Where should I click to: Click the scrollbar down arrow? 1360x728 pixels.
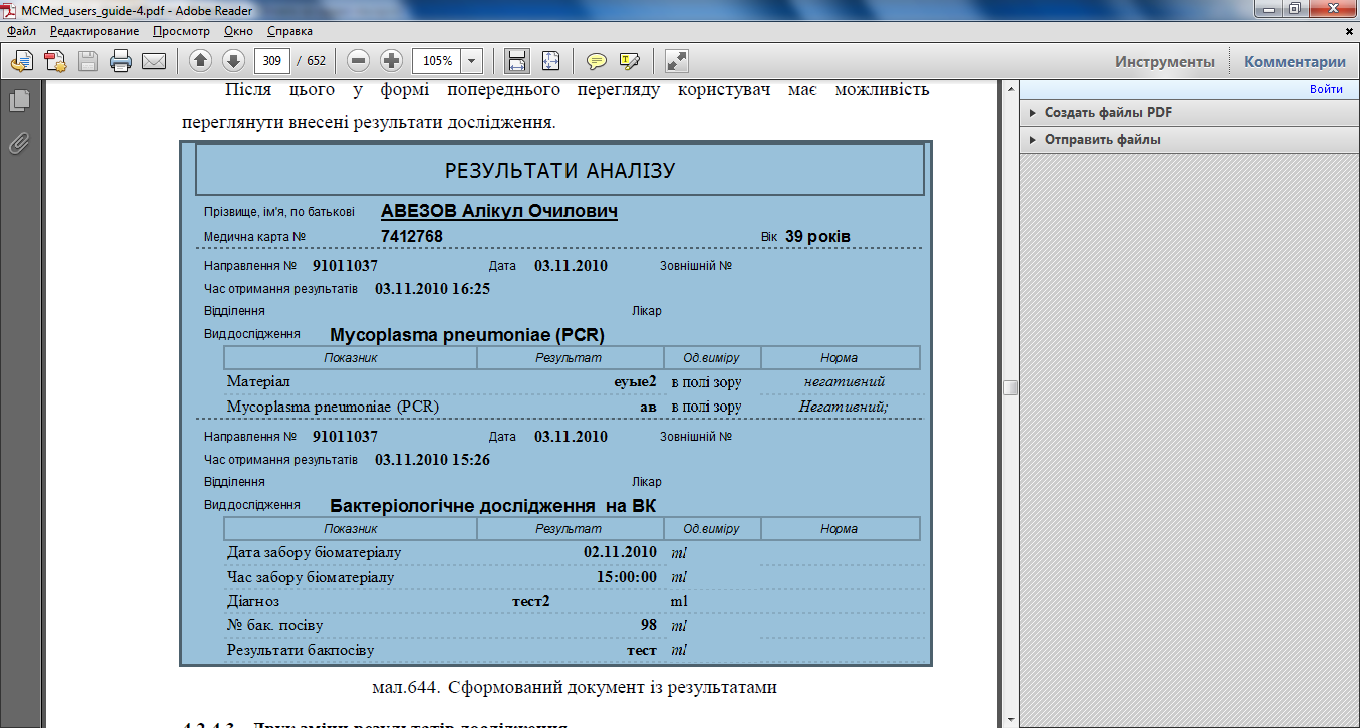[1010, 719]
